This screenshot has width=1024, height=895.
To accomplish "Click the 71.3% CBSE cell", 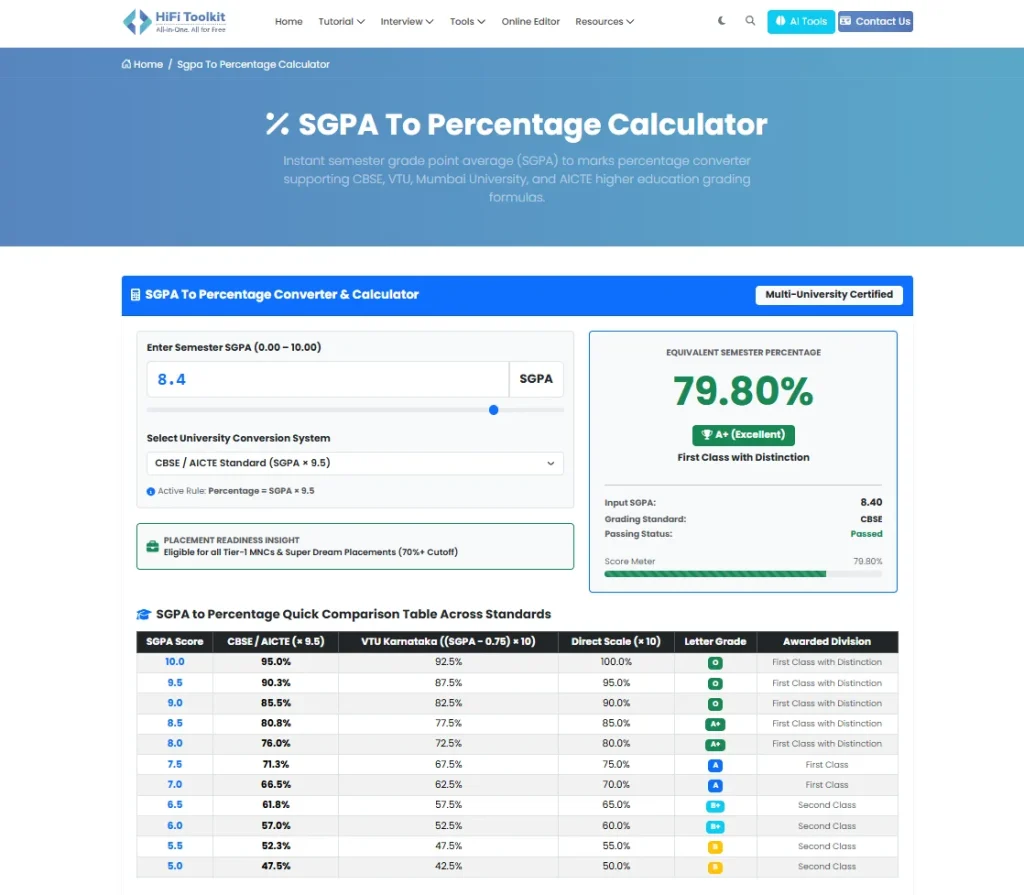I will 276,764.
